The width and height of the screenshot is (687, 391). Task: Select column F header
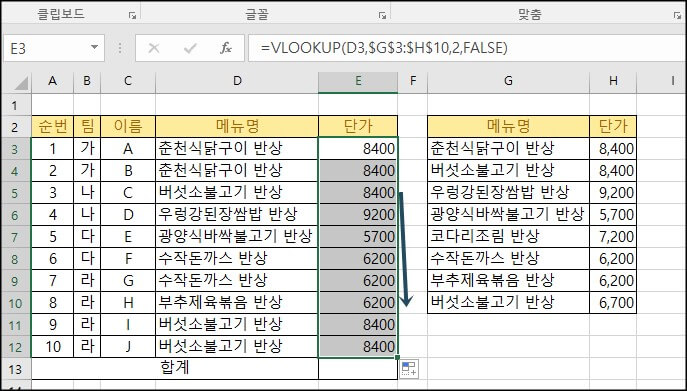click(x=412, y=81)
